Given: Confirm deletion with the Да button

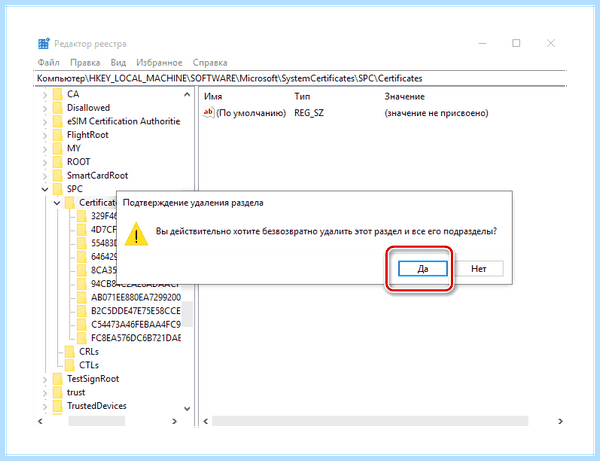Looking at the screenshot, I should tap(422, 269).
